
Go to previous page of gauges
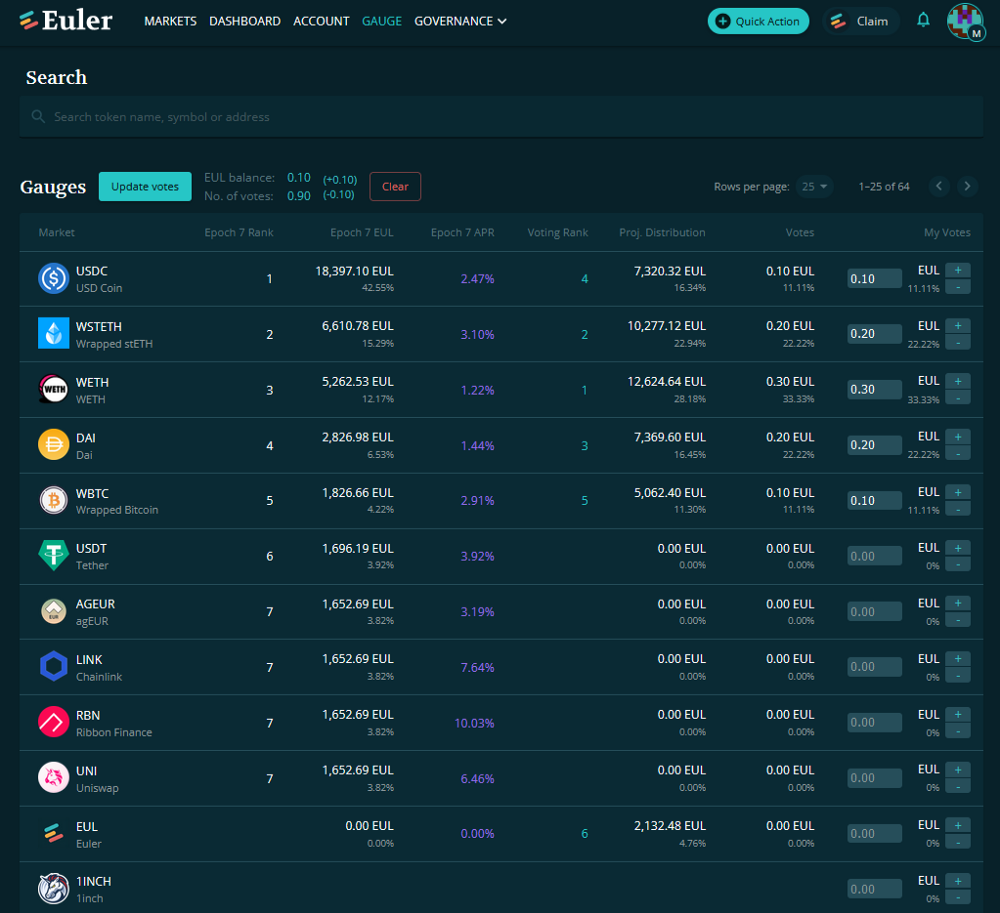click(939, 186)
